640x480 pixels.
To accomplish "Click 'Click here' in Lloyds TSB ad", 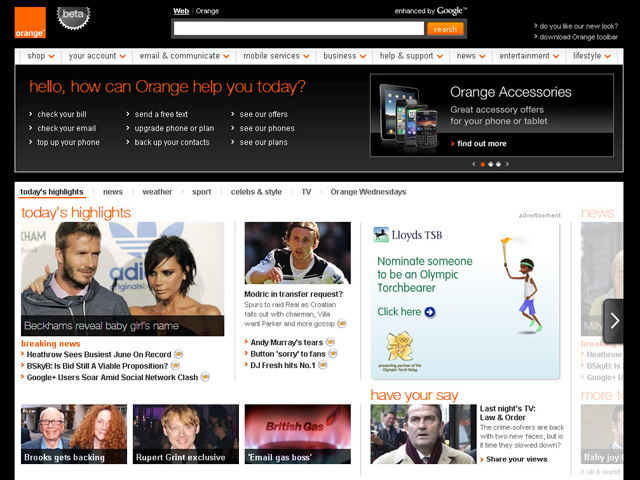I will point(399,312).
